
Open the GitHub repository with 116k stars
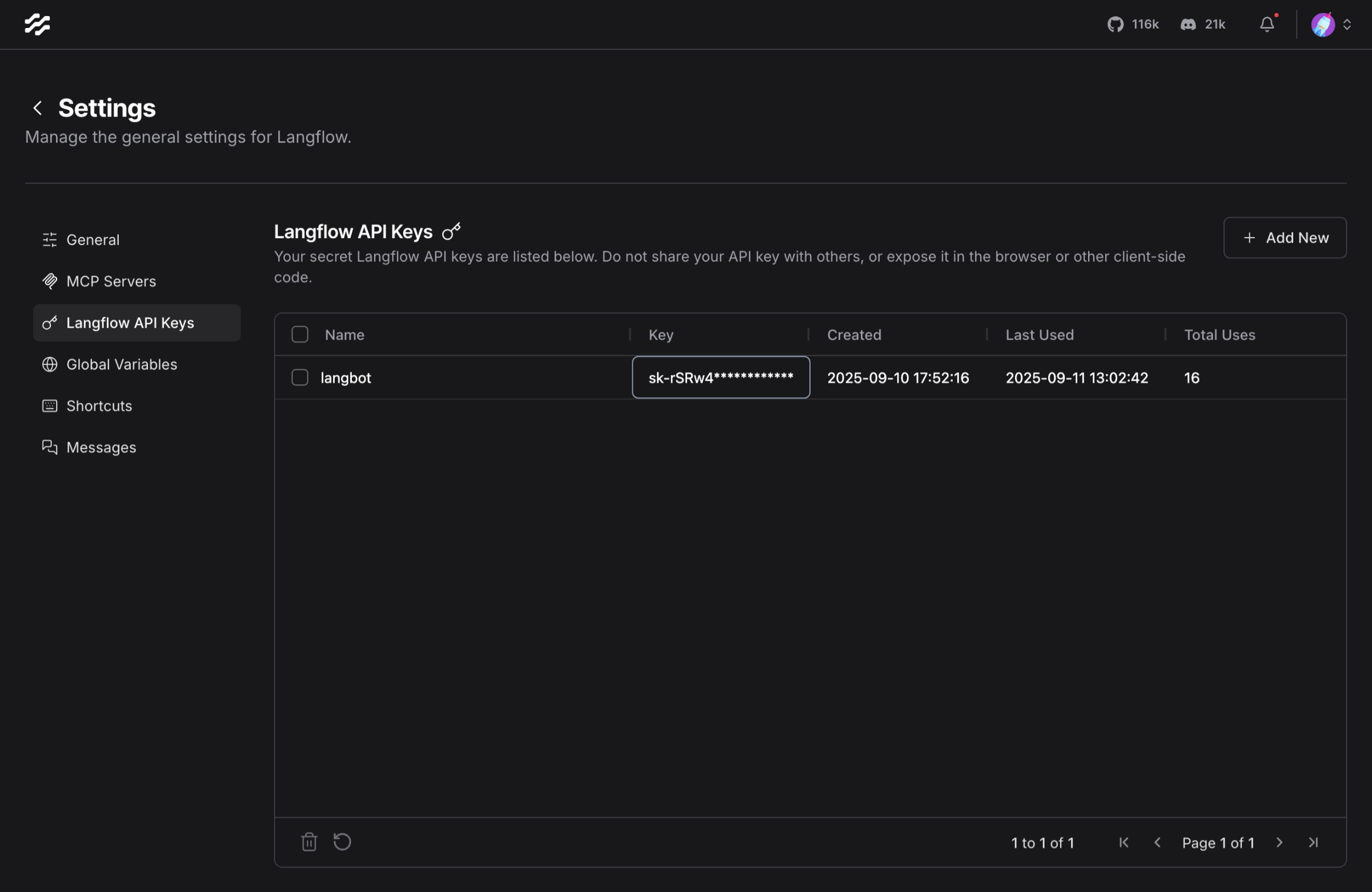(x=1132, y=24)
